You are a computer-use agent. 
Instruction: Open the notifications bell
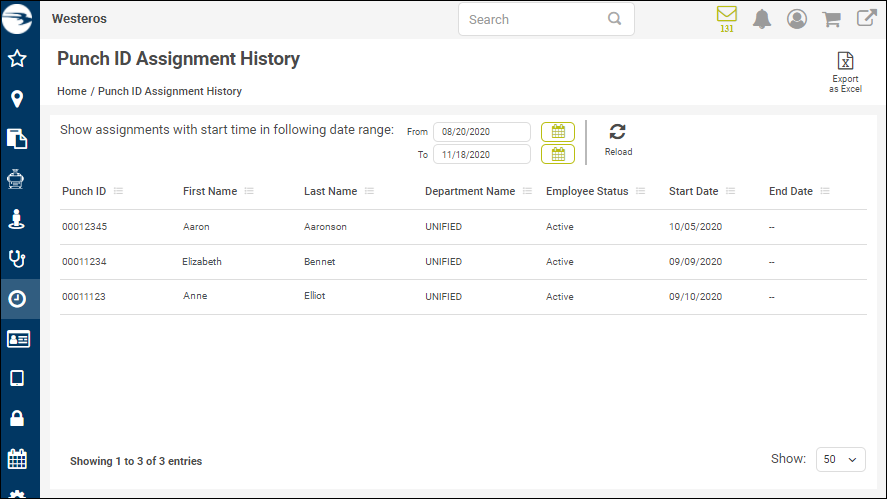(x=762, y=19)
